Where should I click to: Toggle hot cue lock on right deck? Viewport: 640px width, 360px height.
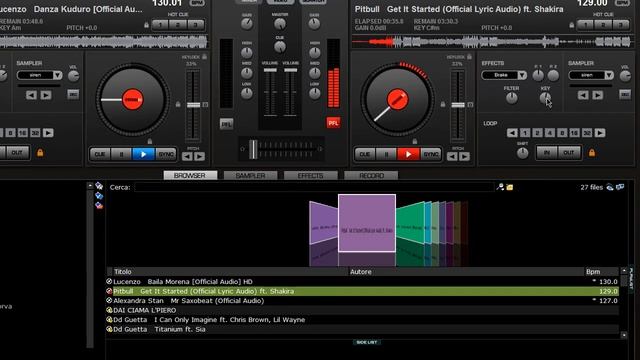[x=571, y=25]
